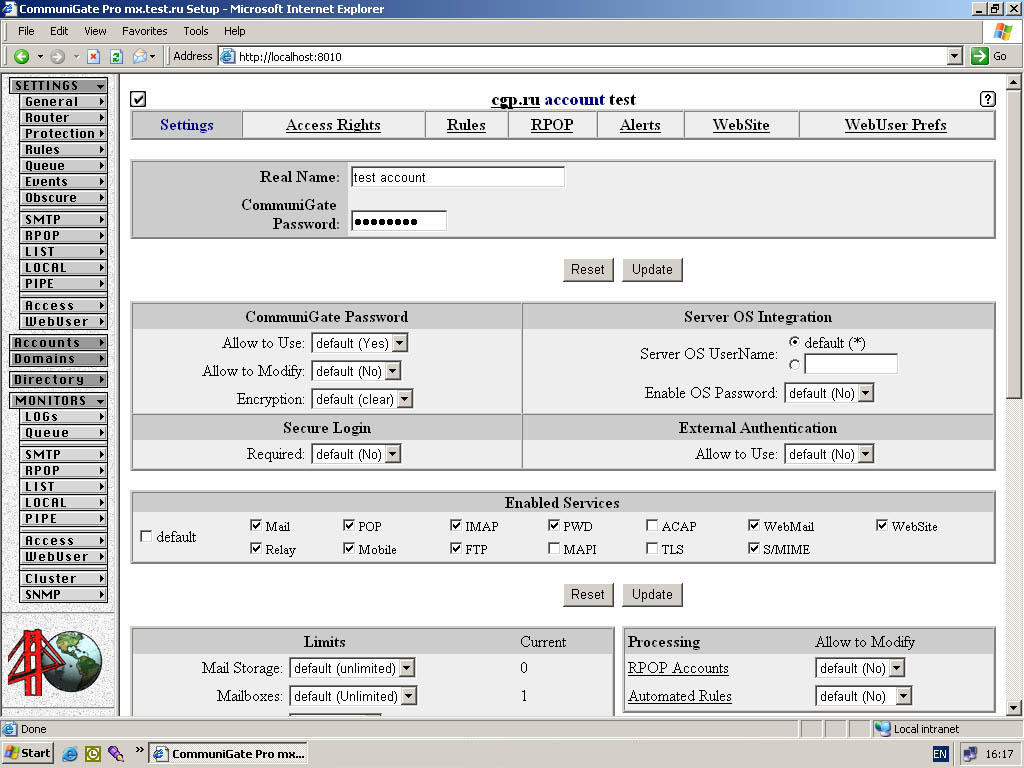Switch to the WebUser Prefs tab
The image size is (1024, 768).
click(895, 125)
